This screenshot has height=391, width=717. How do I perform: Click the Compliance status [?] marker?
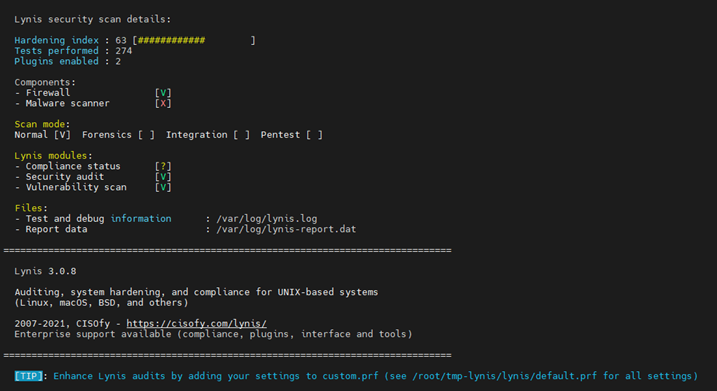click(163, 166)
